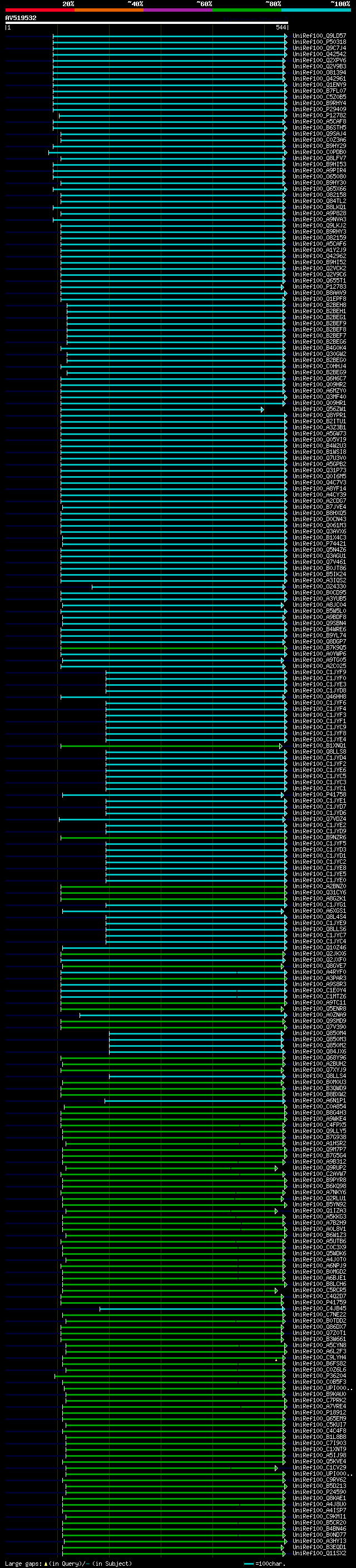
Task: Select UniRef100_C5RCR5 label
Action: pos(319,1290)
